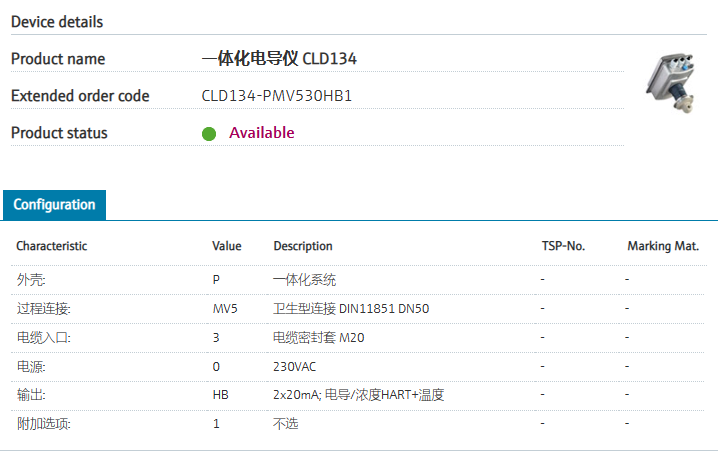718x452 pixels.
Task: Click the green Available status dot
Action: coord(209,134)
